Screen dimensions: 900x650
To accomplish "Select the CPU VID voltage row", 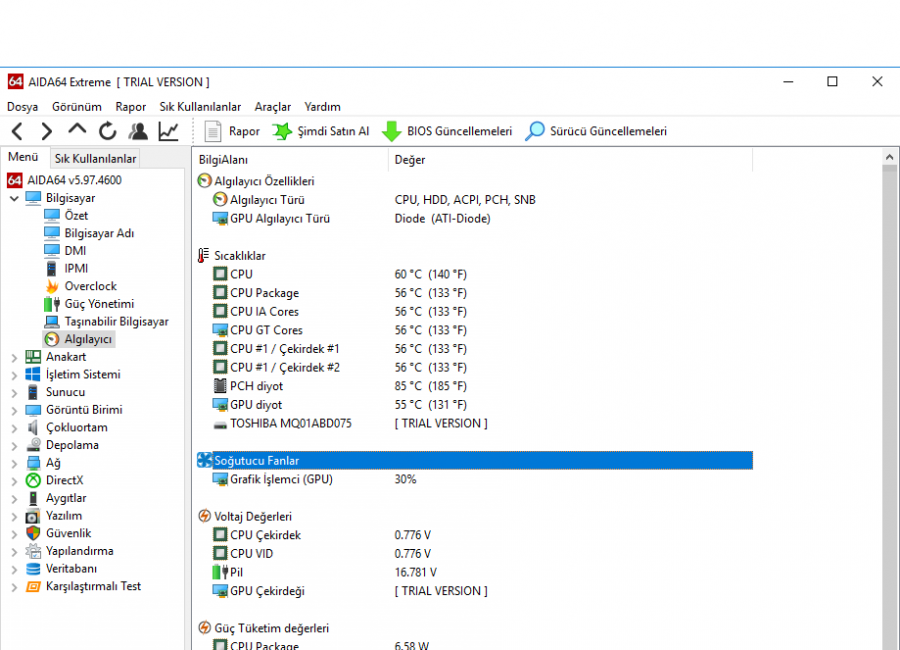I will click(x=474, y=554).
